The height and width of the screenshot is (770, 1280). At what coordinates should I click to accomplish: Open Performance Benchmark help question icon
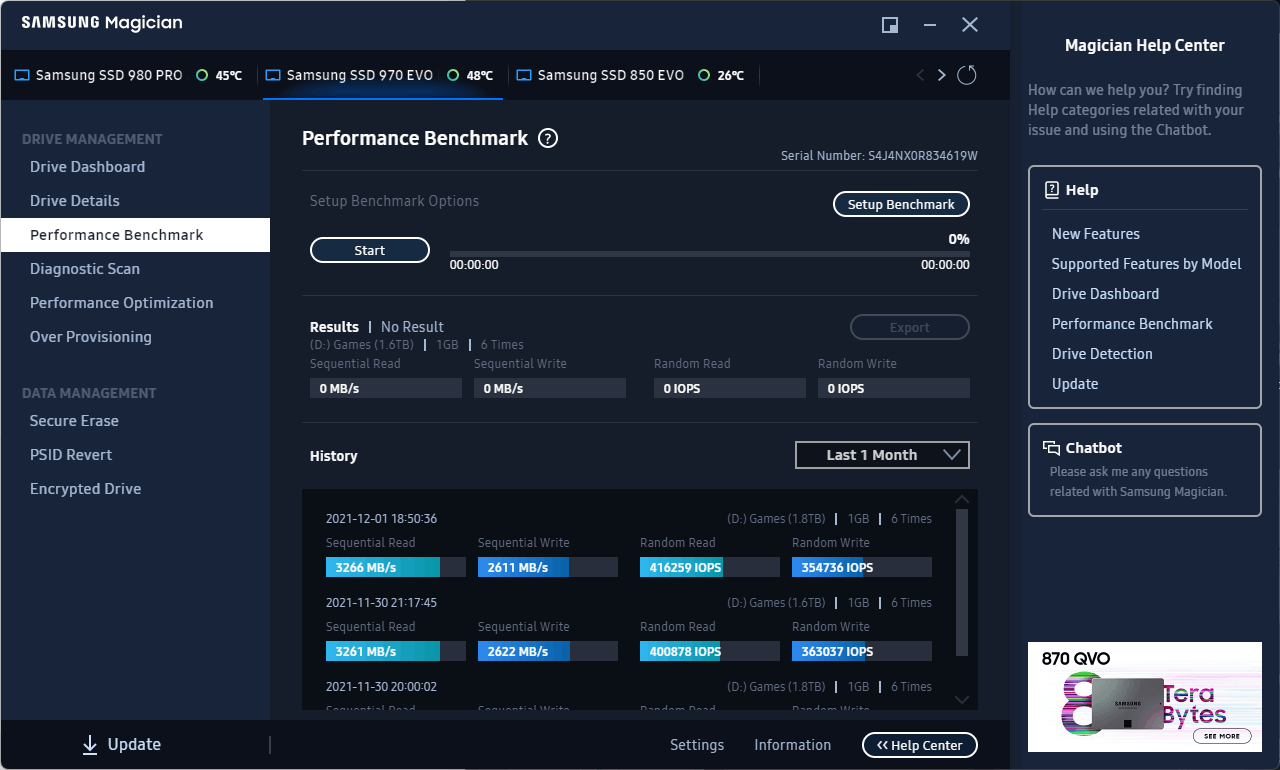coord(548,139)
